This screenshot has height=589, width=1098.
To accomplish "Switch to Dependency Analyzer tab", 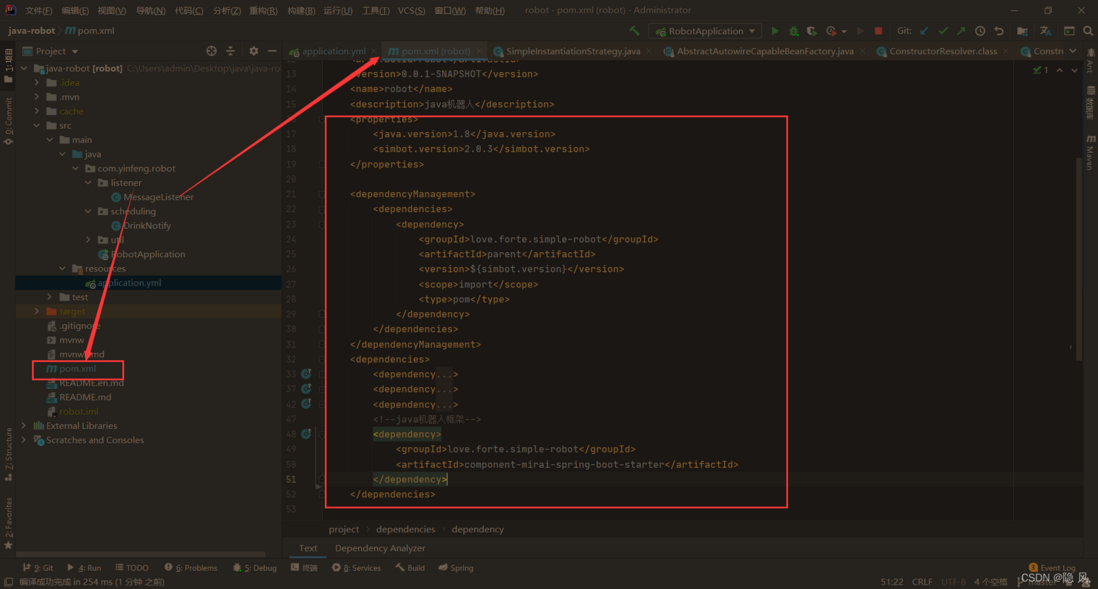I will tap(380, 548).
